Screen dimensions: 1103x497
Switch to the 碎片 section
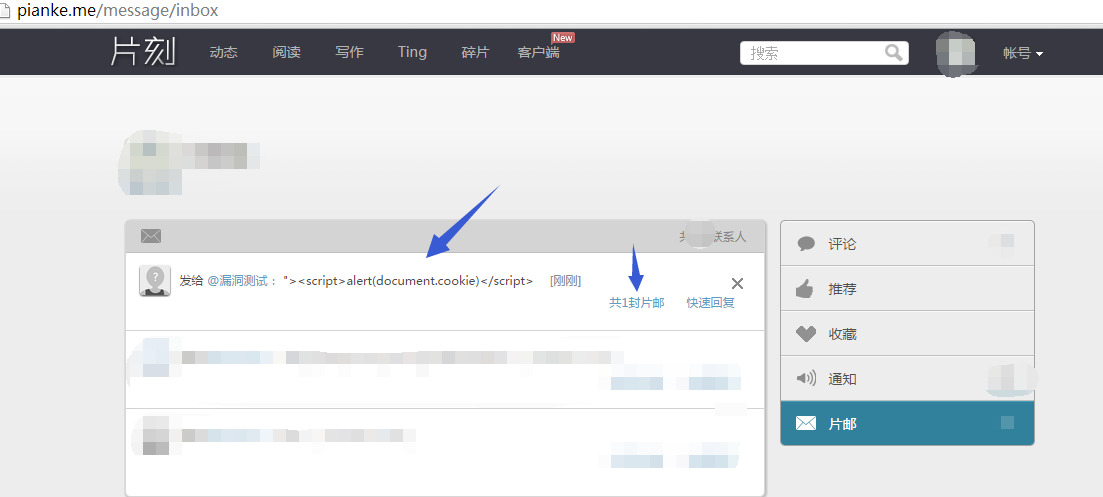(475, 52)
